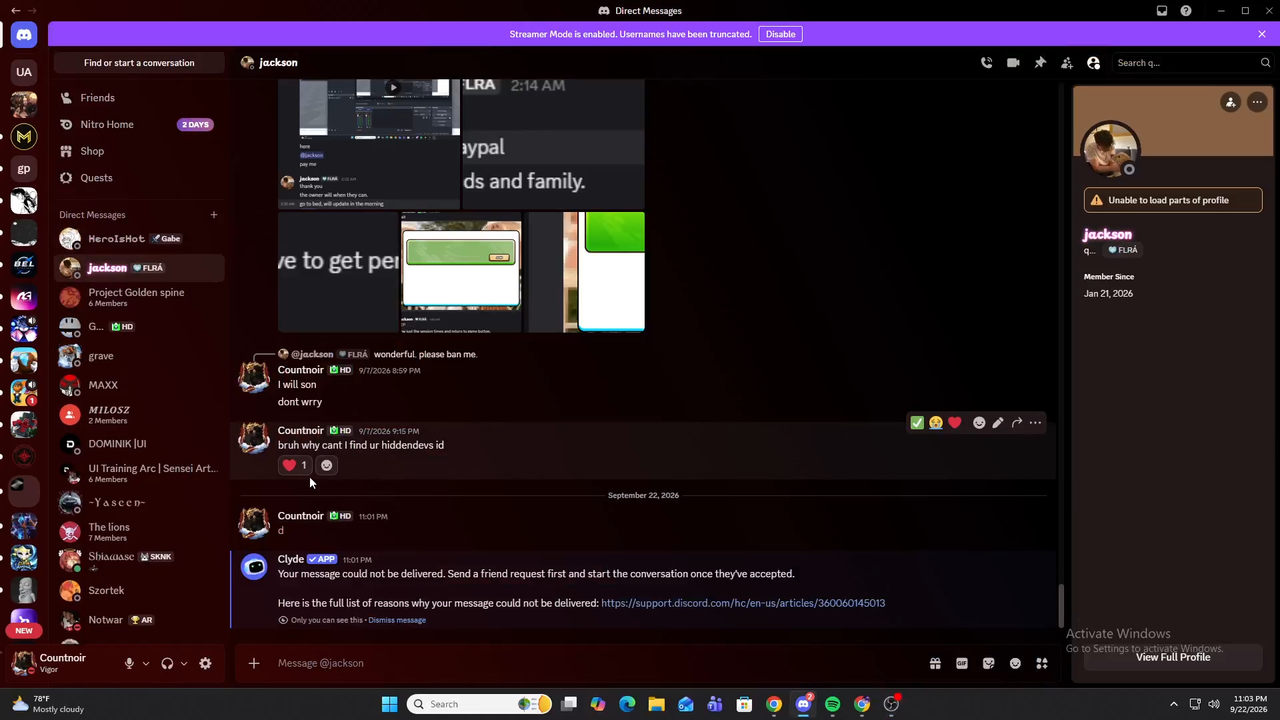Deafen the headphones
This screenshot has width=1280, height=720.
point(167,663)
